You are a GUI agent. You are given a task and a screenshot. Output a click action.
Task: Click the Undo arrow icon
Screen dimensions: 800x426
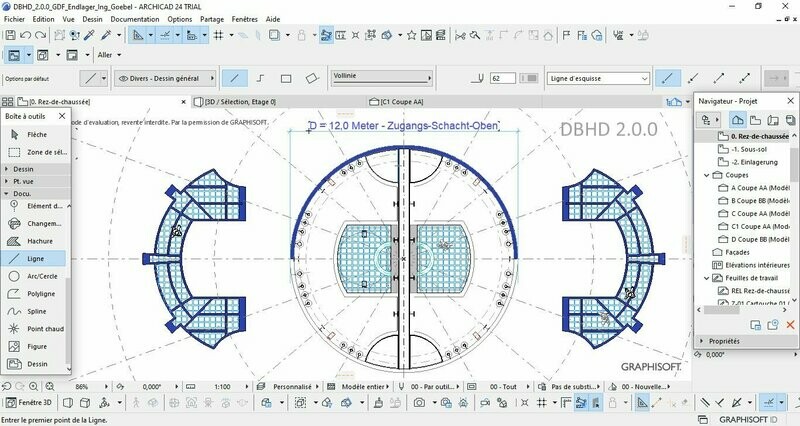click(x=25, y=35)
